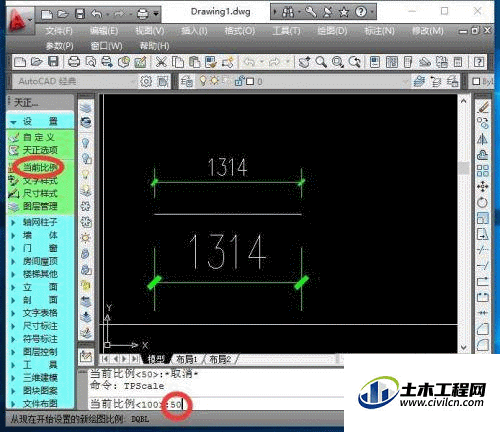Click the Match Properties brush icon
This screenshot has height=432, width=500.
pyautogui.click(x=211, y=62)
